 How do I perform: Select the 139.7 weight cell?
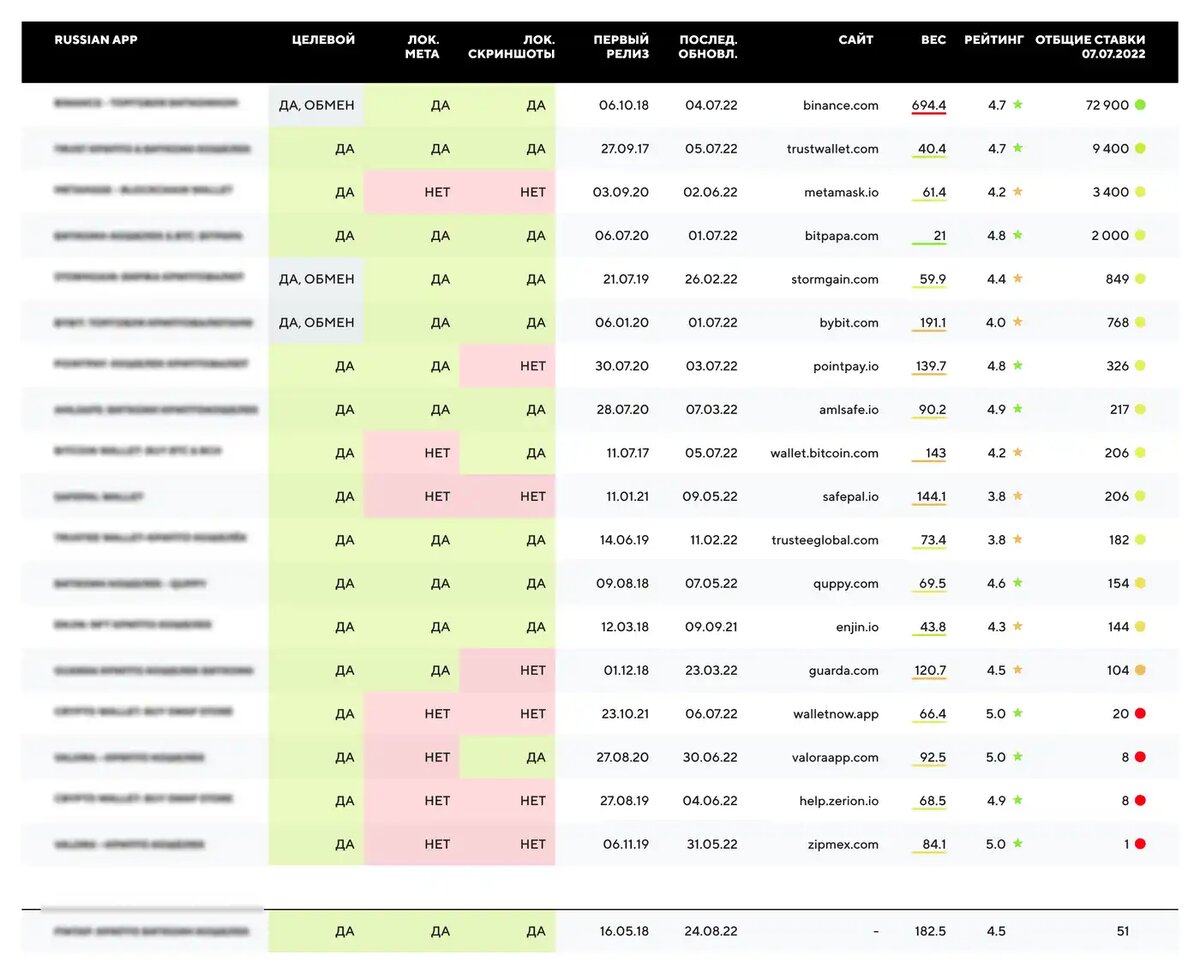tap(930, 366)
